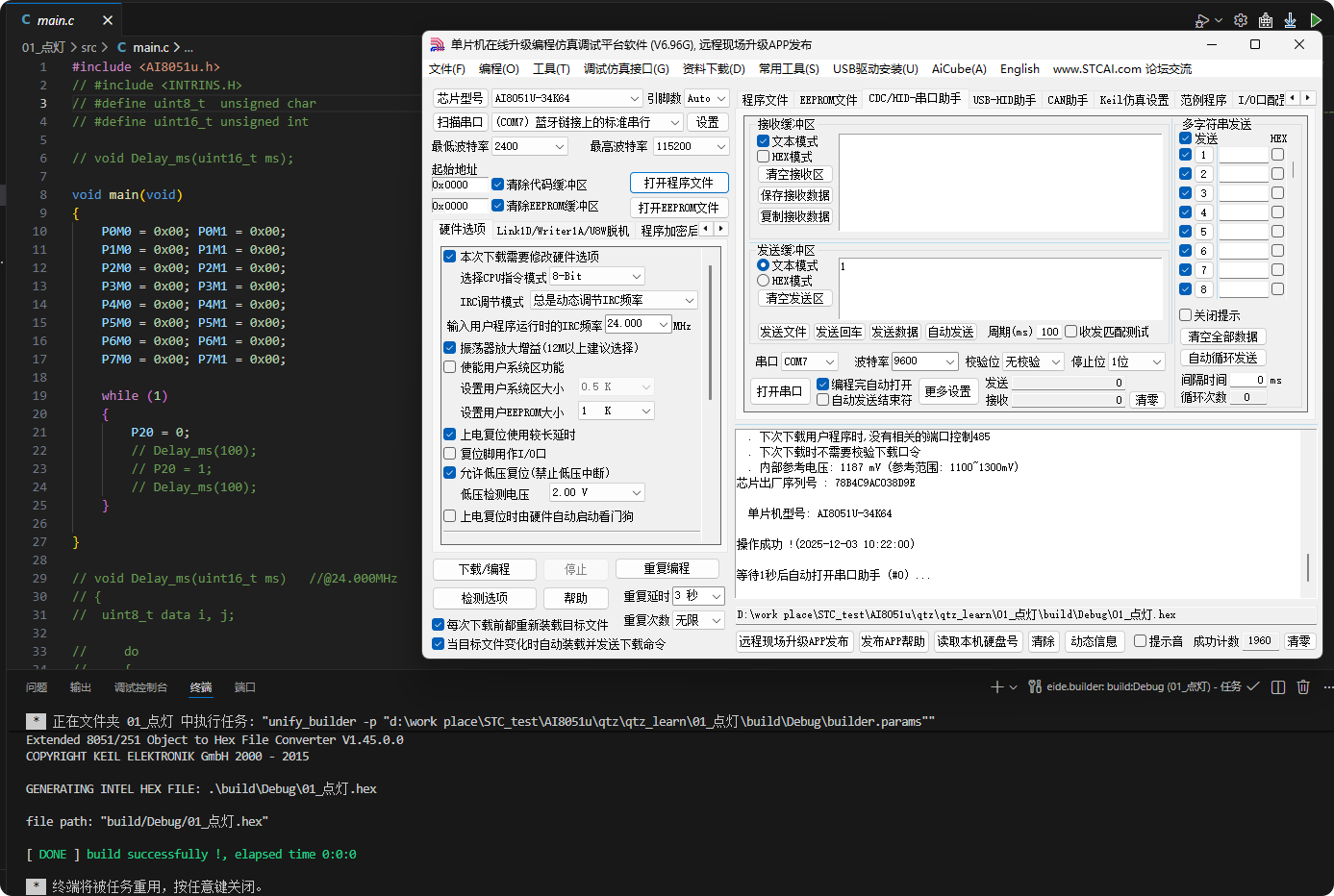This screenshot has width=1334, height=896.
Task: Click the blue download-to-device arrow icon
Action: 1290,20
